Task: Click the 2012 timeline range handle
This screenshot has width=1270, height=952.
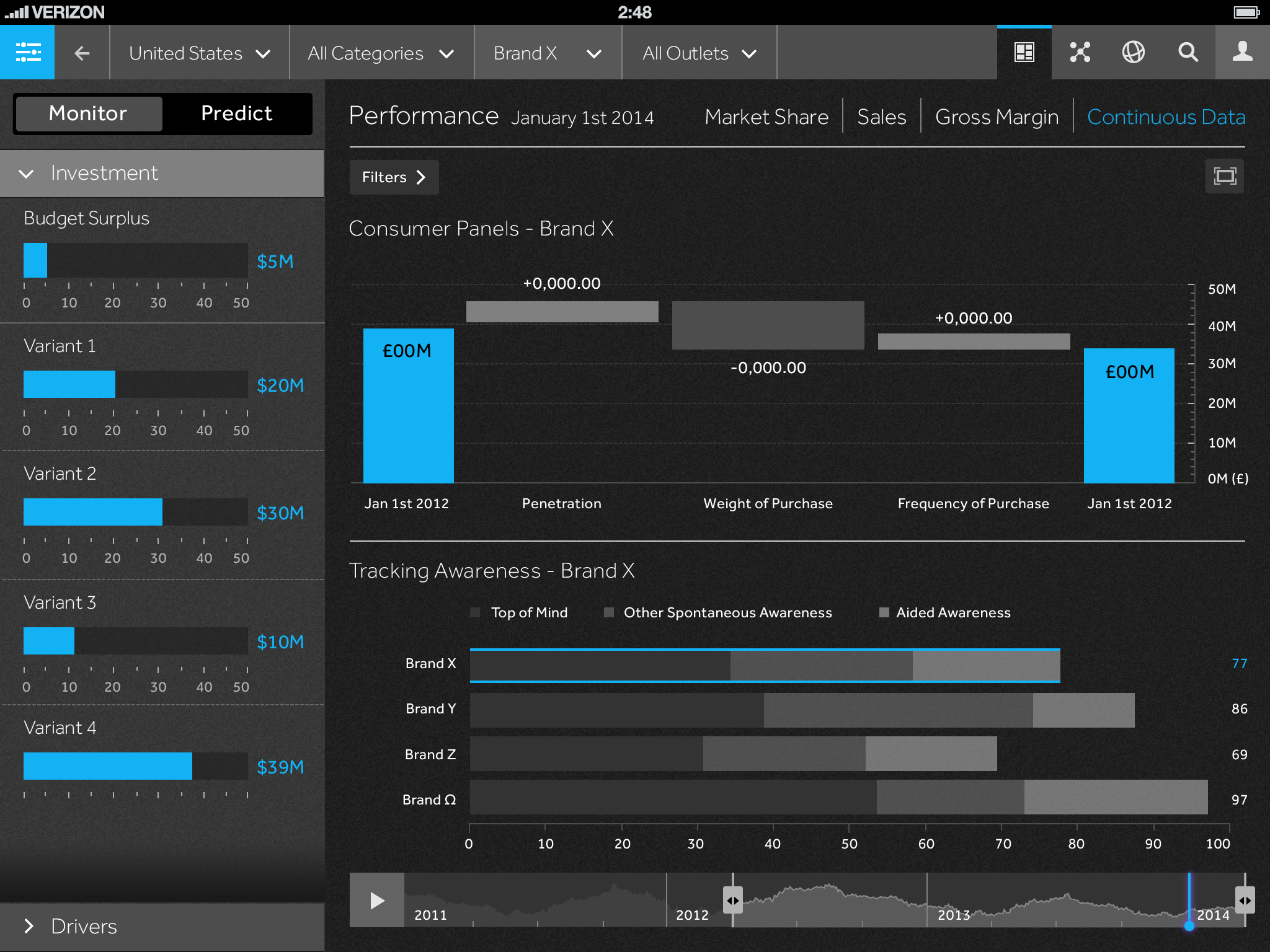Action: pyautogui.click(x=732, y=901)
